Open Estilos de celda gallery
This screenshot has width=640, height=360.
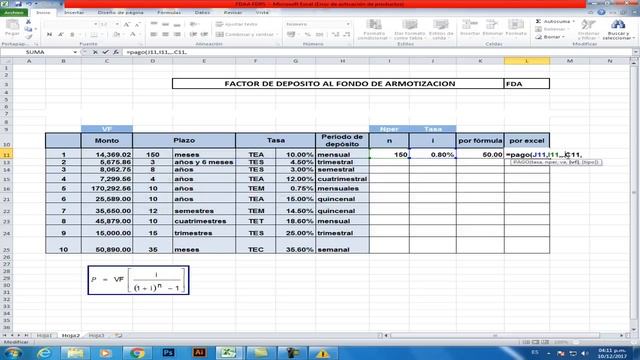pos(441,29)
